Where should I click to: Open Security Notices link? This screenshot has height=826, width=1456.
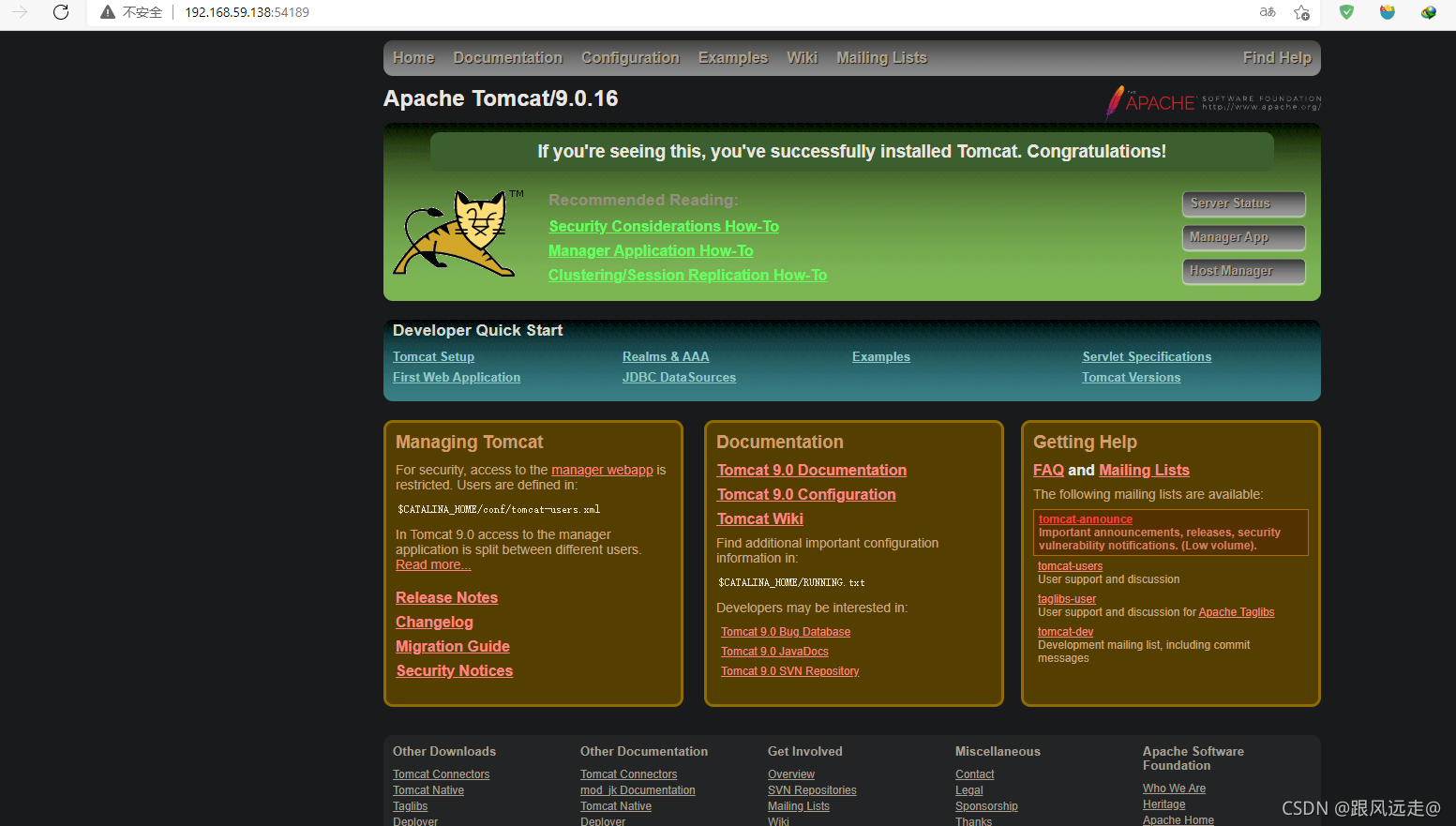pos(455,670)
